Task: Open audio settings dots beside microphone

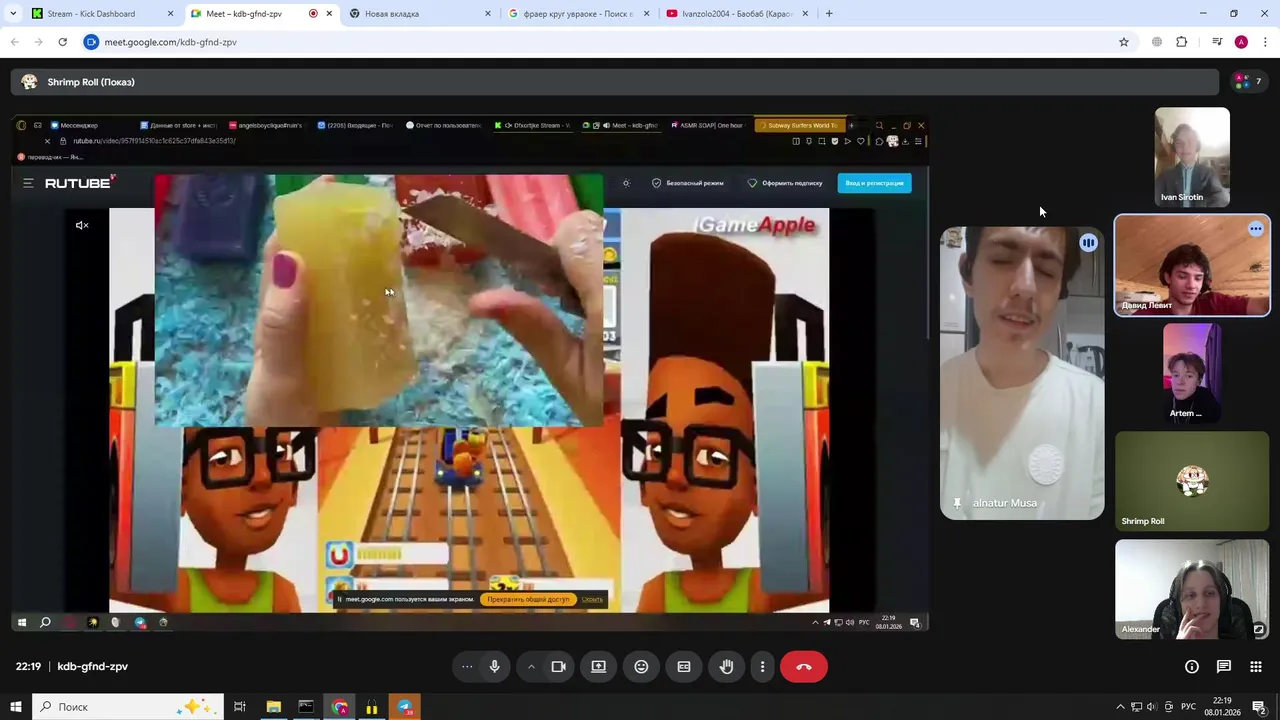Action: [x=467, y=667]
